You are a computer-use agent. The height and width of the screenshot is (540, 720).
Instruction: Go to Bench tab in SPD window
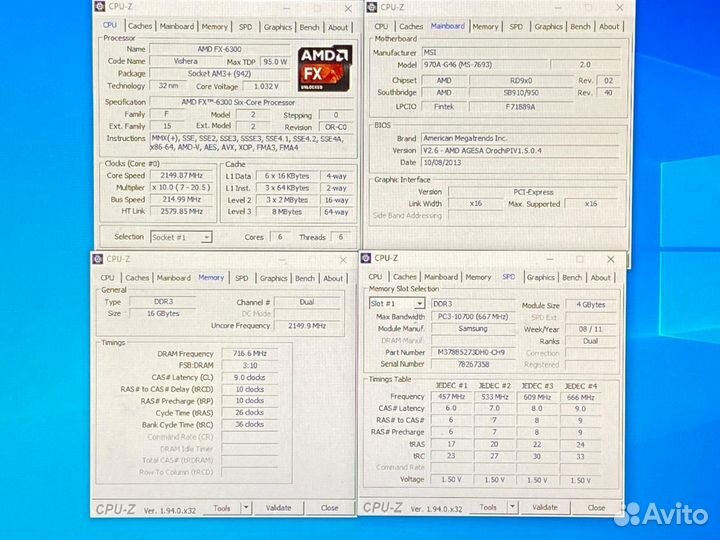[x=572, y=277]
